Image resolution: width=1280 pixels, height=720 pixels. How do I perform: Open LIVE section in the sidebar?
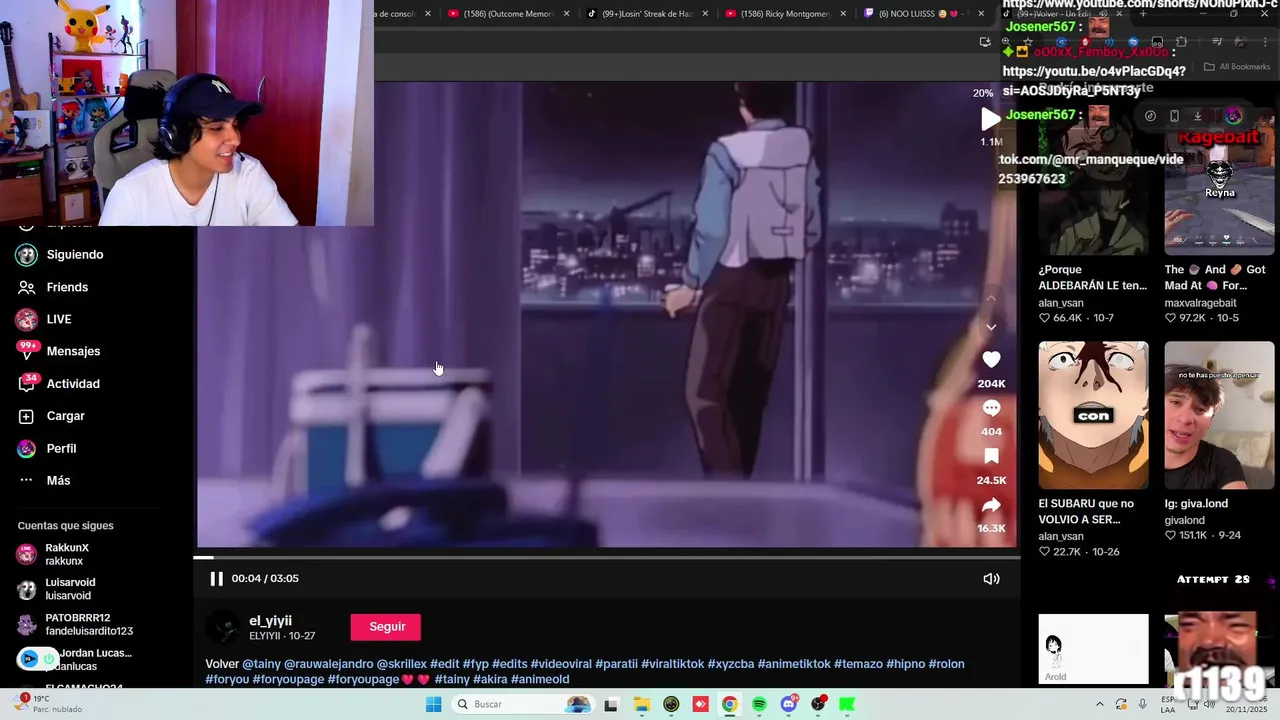pyautogui.click(x=60, y=319)
